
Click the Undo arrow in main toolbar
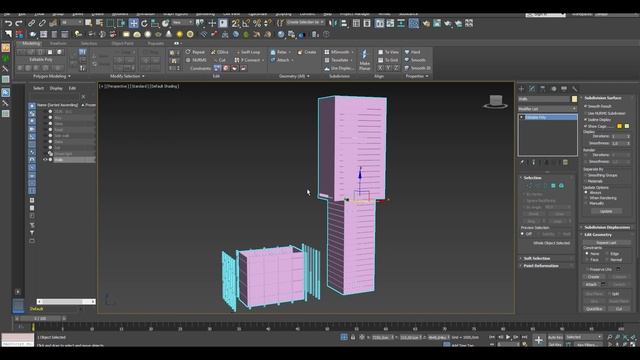click(x=8, y=24)
